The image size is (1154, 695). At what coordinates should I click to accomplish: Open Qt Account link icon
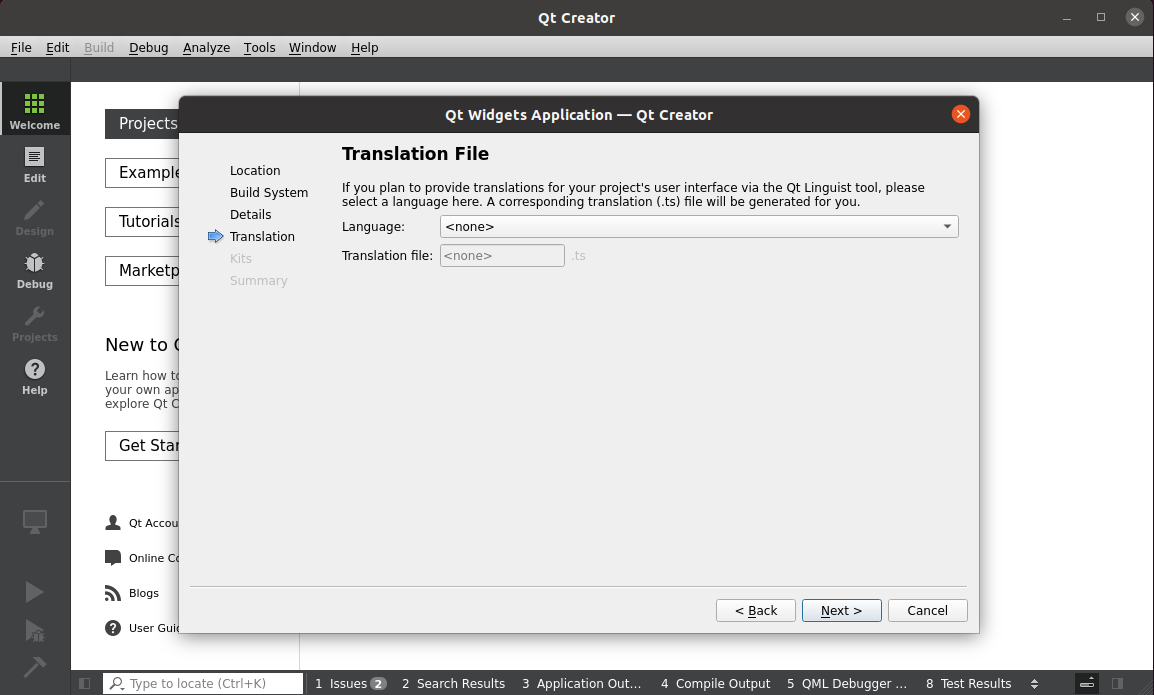pos(113,522)
